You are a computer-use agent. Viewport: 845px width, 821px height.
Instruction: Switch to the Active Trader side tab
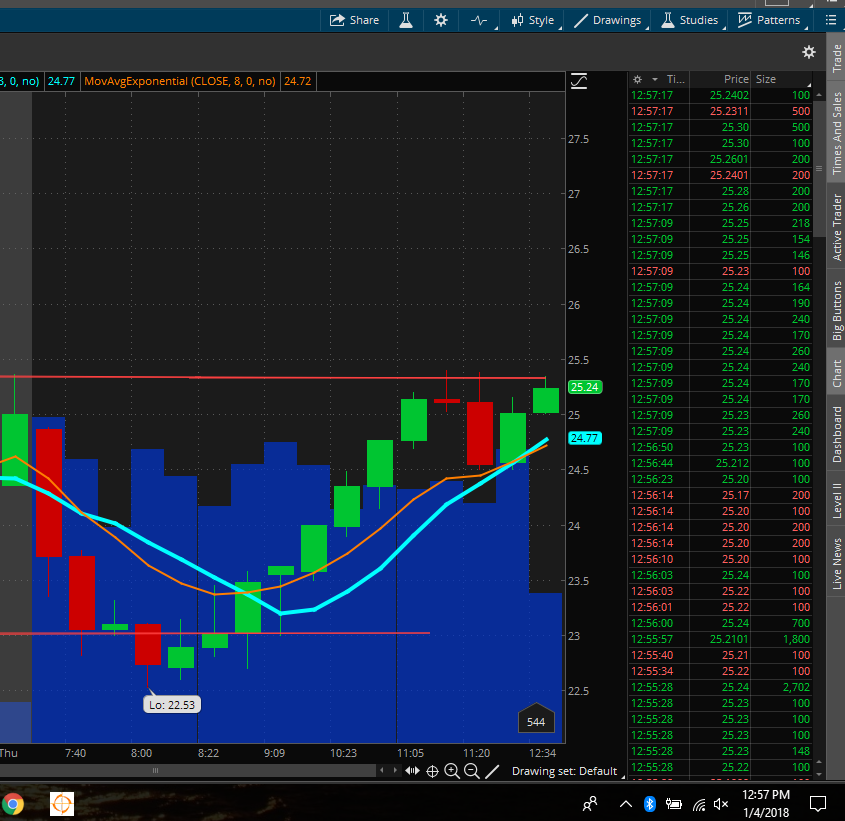[x=836, y=226]
